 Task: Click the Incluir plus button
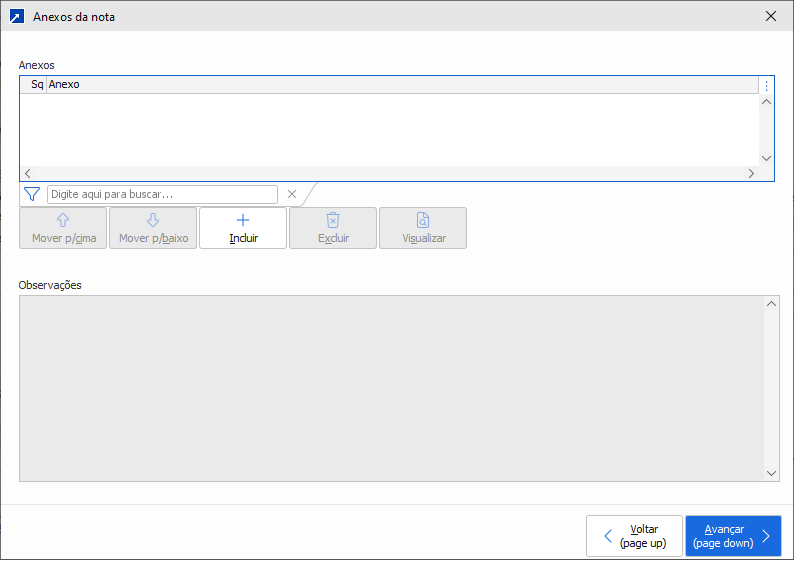(243, 221)
